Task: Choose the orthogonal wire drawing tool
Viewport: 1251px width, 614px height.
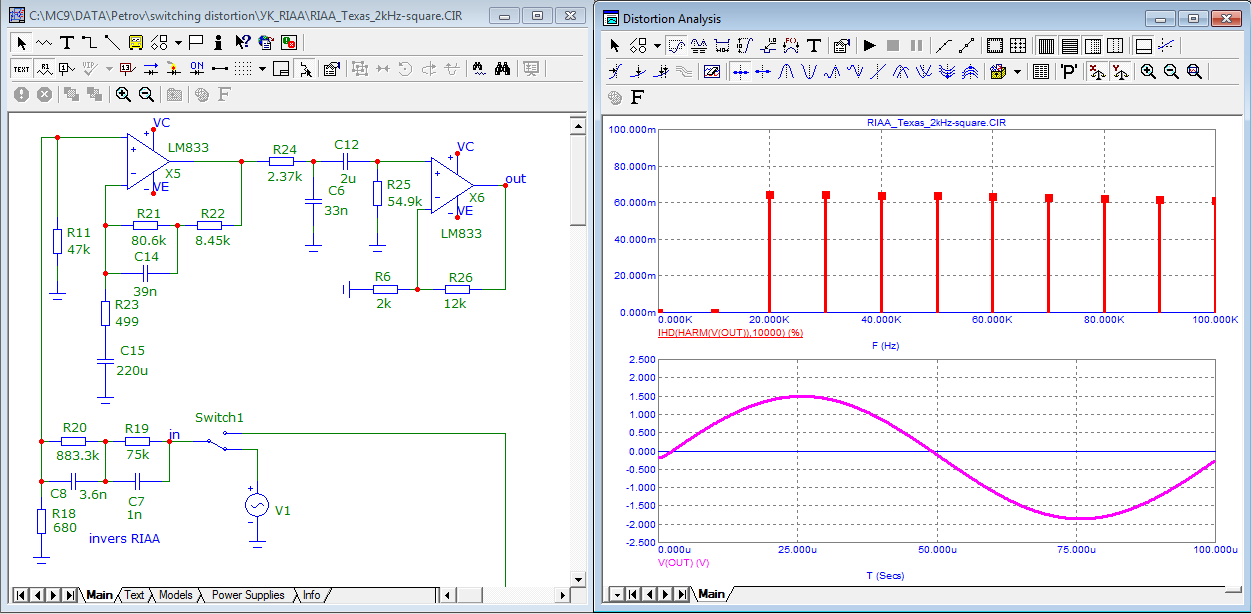Action: click(x=89, y=42)
